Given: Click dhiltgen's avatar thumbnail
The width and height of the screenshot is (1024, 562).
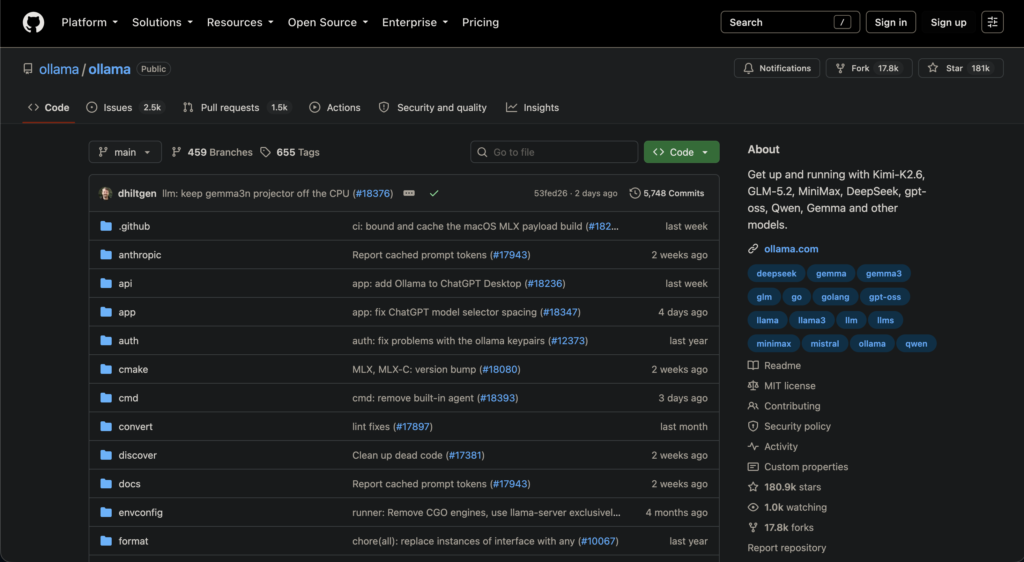Looking at the screenshot, I should (x=105, y=193).
